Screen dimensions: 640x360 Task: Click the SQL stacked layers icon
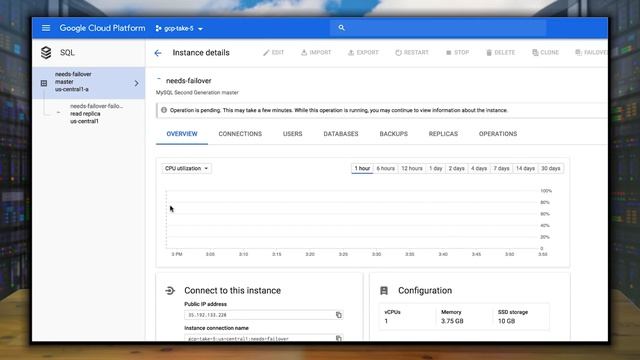click(x=46, y=53)
